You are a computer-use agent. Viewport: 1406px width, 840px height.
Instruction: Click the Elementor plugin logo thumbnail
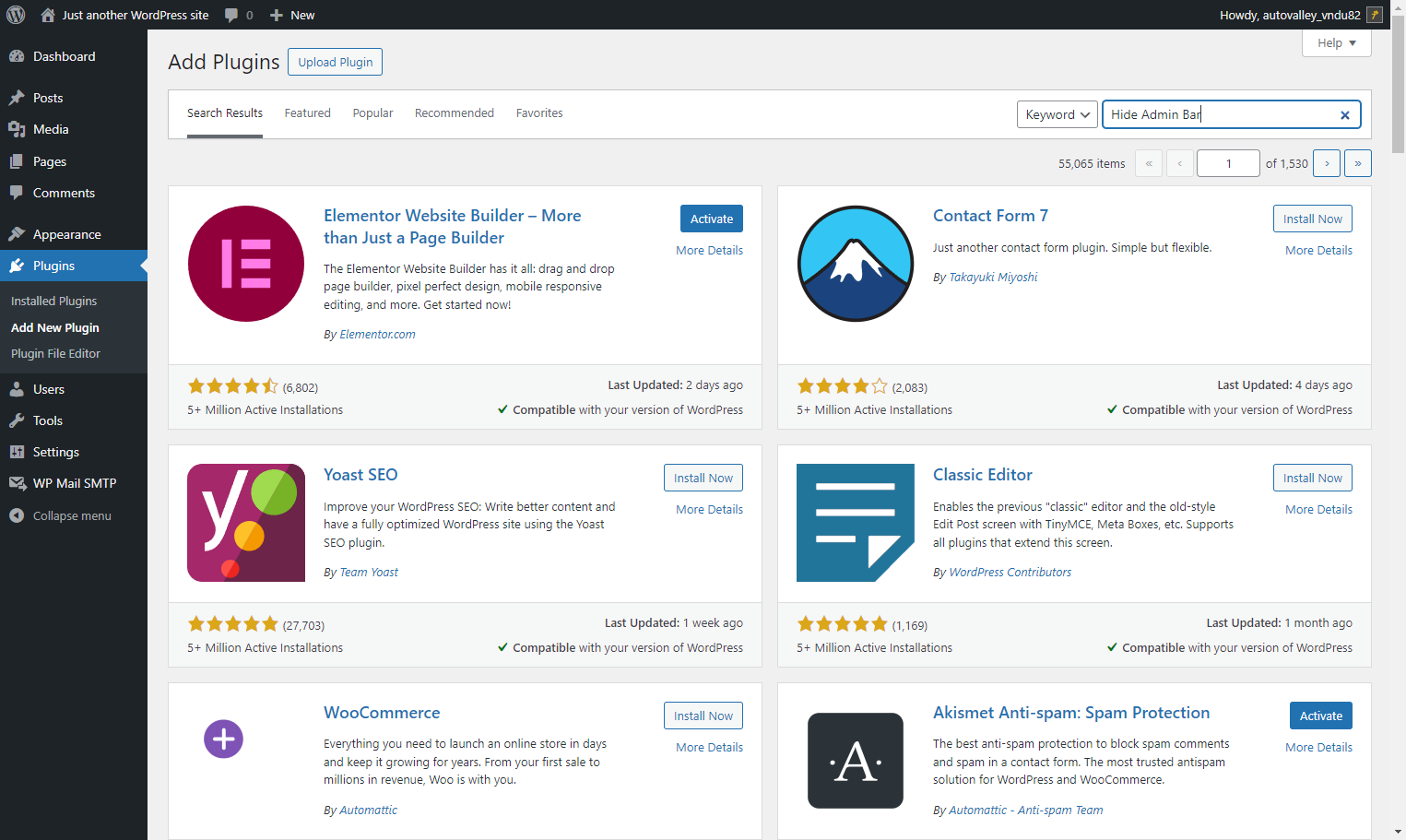point(246,264)
